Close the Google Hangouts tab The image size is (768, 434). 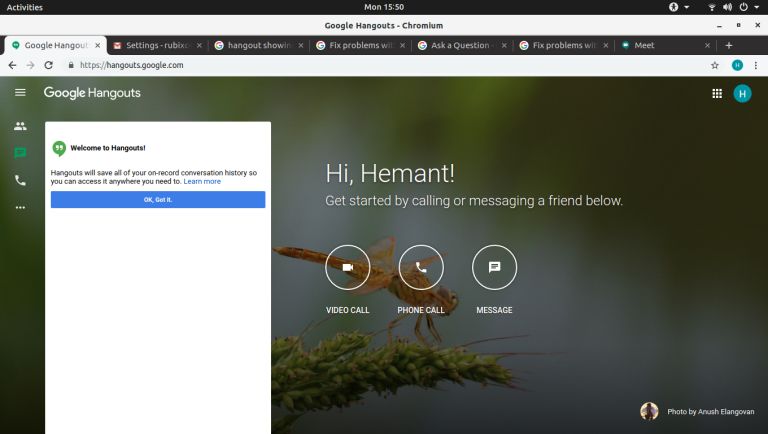[97, 45]
